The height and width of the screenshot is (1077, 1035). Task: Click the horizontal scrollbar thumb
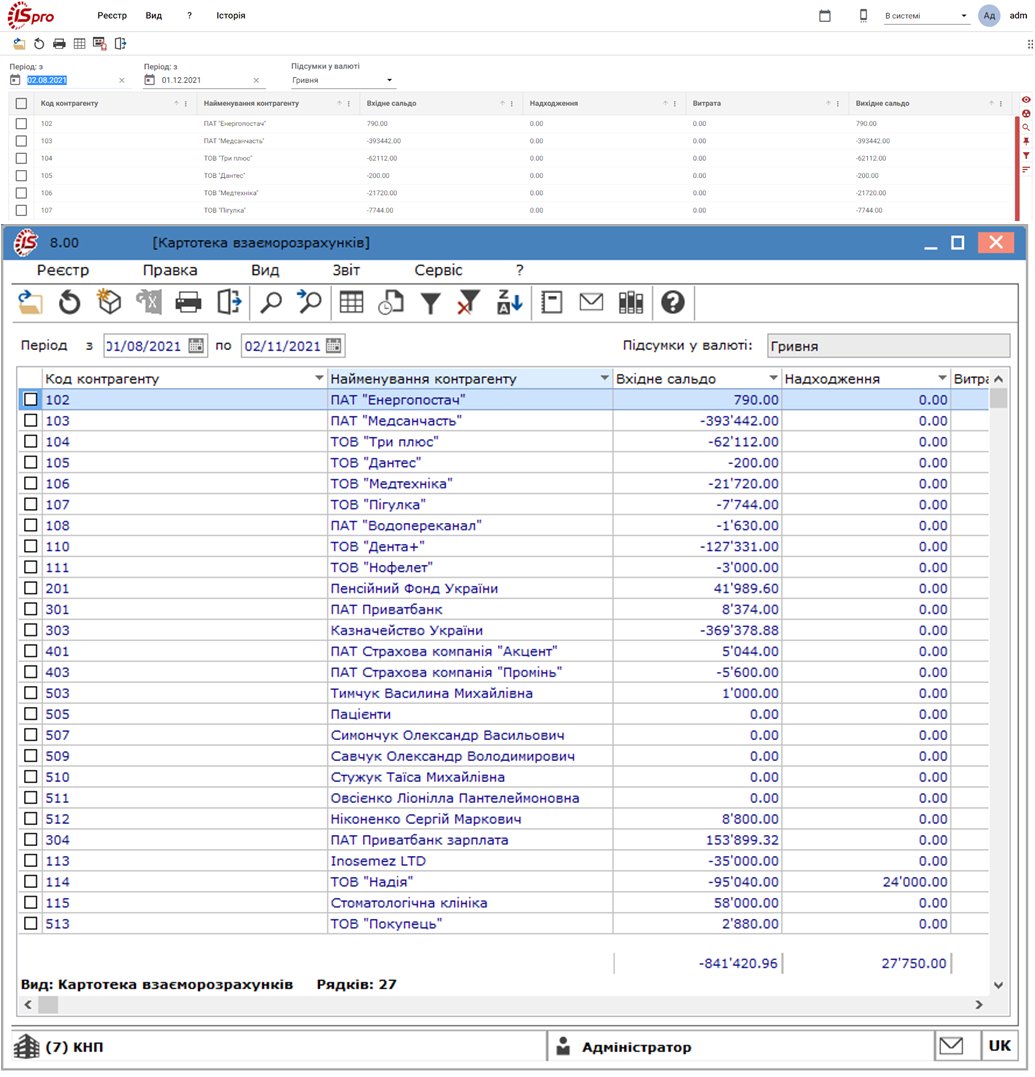click(x=48, y=1005)
